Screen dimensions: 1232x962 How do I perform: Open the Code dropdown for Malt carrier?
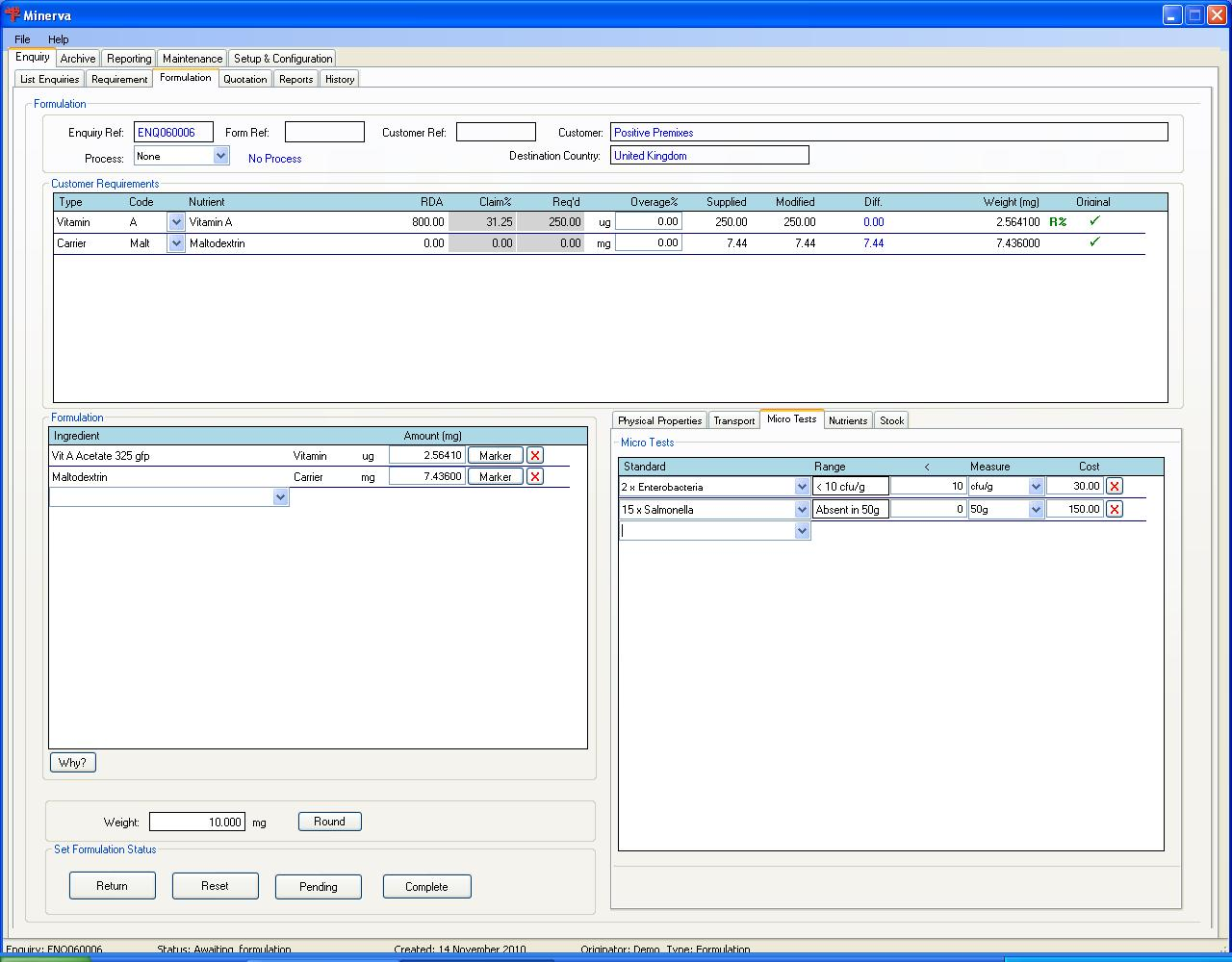coord(176,243)
